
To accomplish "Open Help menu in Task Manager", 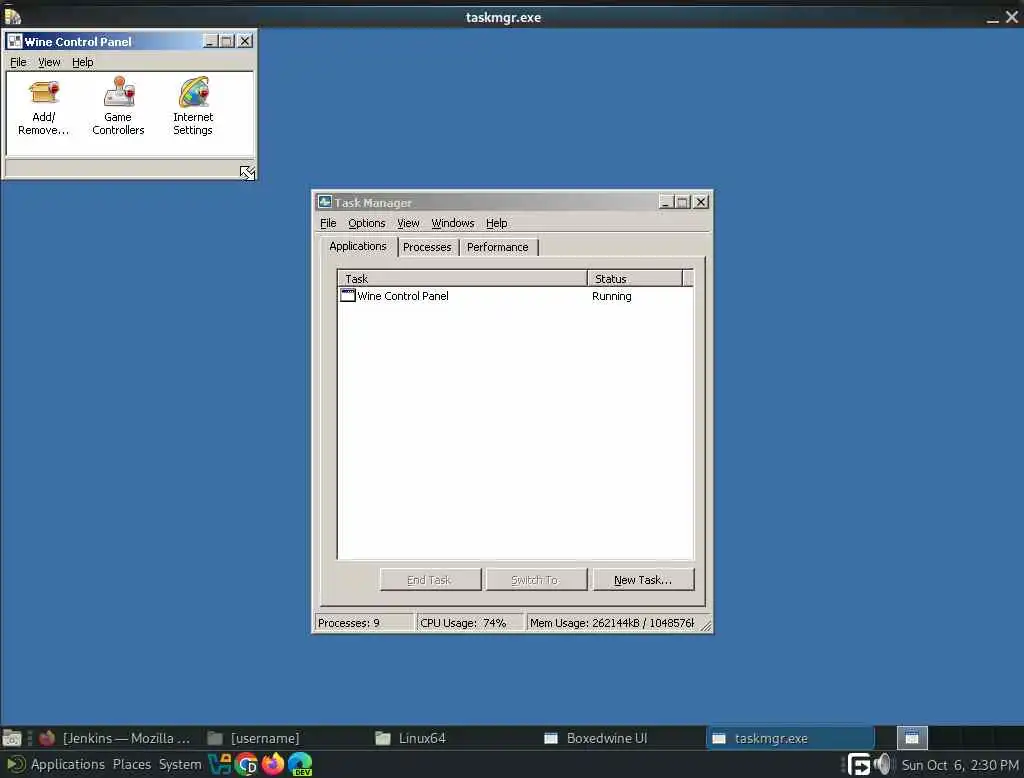I will (x=496, y=223).
